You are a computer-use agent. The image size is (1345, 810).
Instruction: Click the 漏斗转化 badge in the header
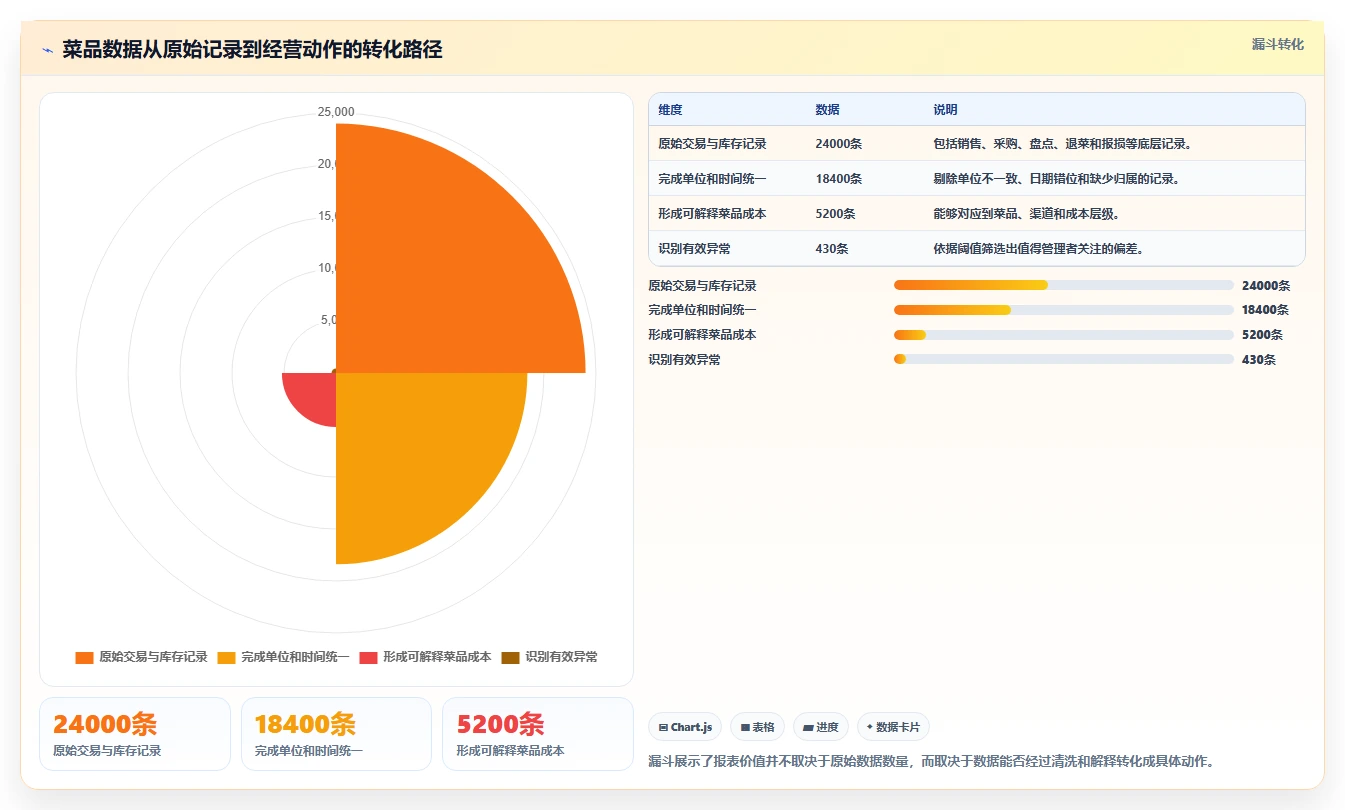[1277, 44]
